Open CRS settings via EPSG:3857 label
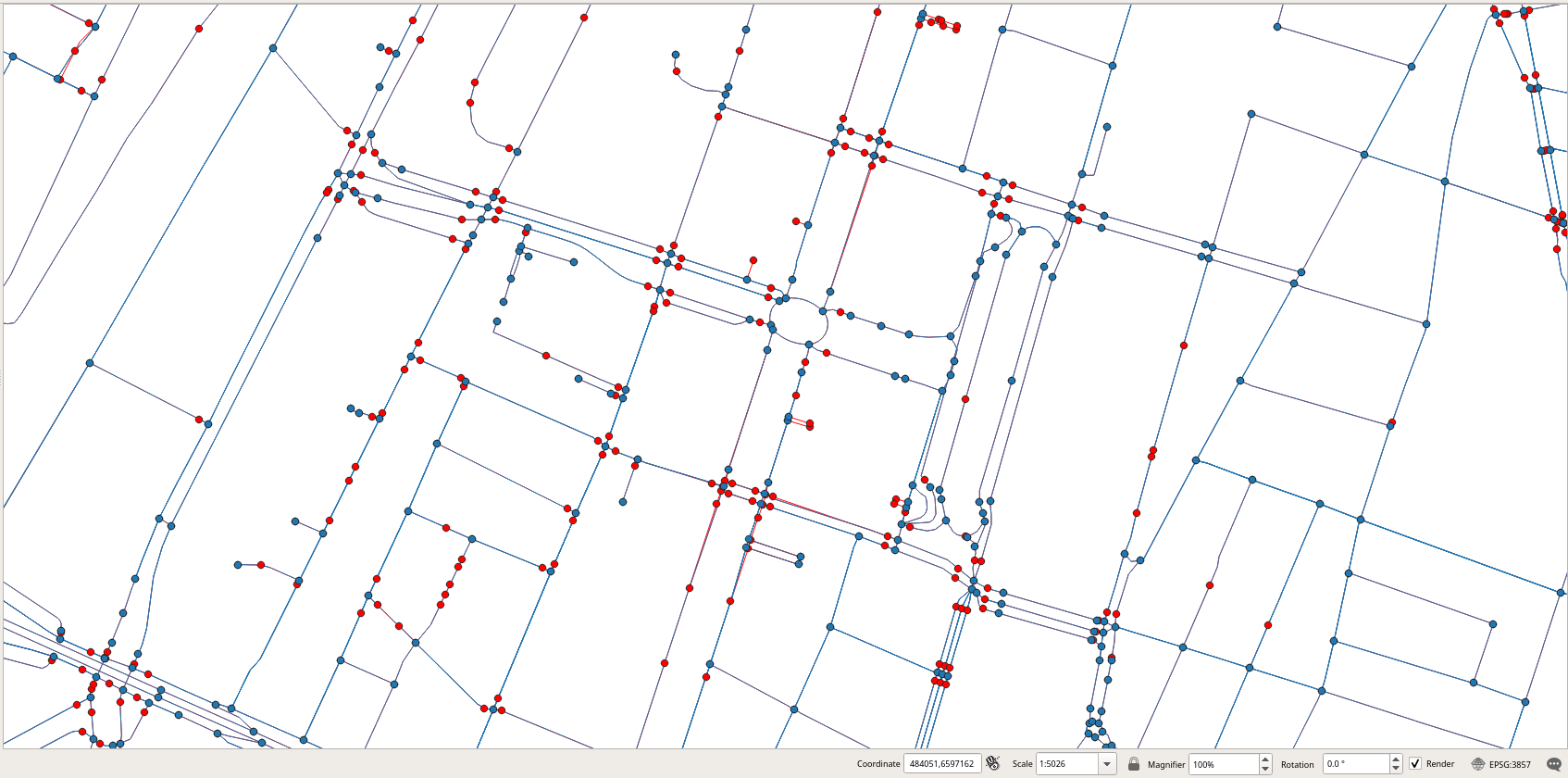 click(1510, 765)
